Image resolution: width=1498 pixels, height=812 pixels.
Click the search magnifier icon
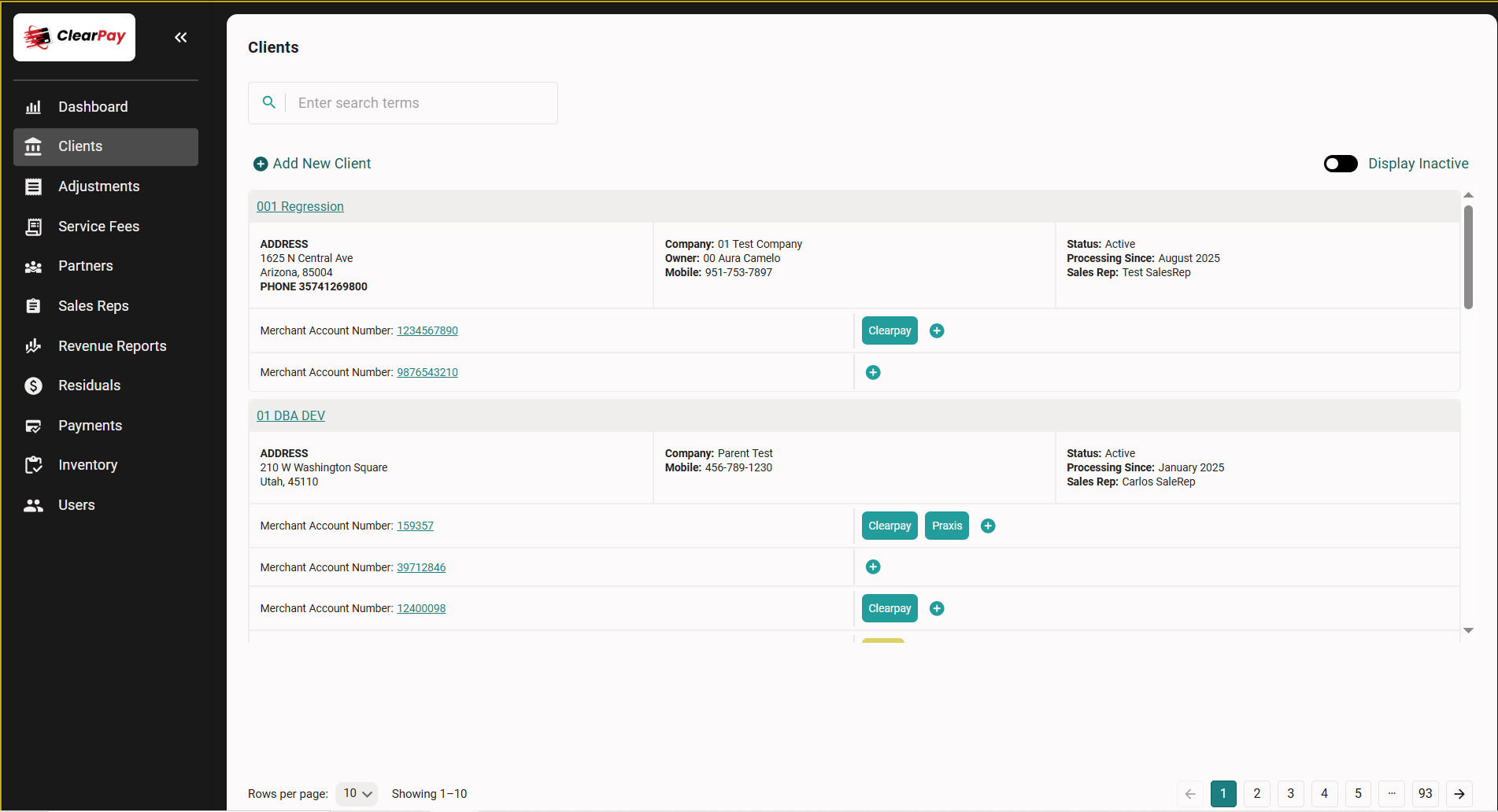268,102
